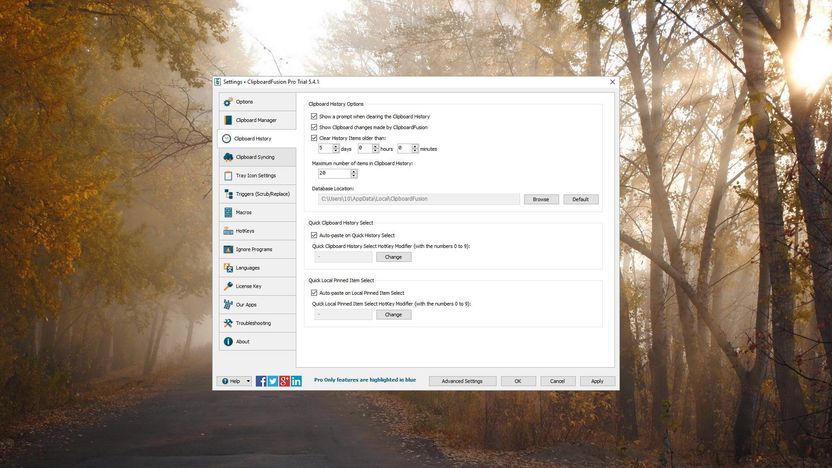Confirm settings with OK button
This screenshot has height=468, width=832.
coord(518,381)
